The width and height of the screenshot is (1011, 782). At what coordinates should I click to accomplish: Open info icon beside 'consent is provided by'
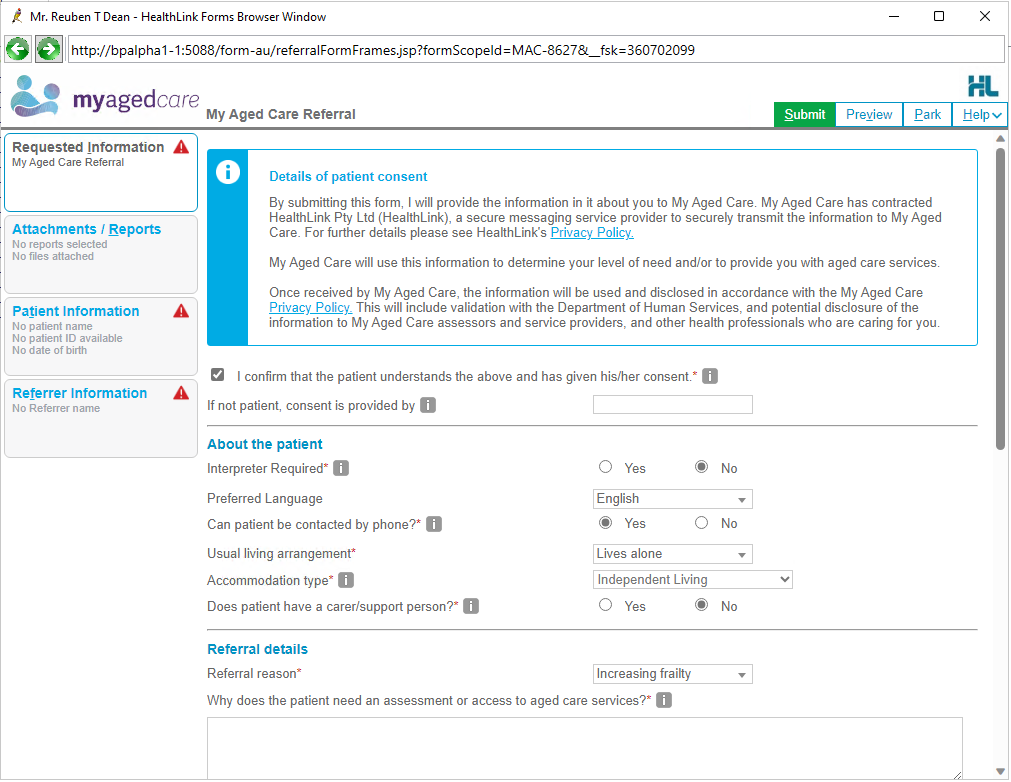pyautogui.click(x=427, y=405)
